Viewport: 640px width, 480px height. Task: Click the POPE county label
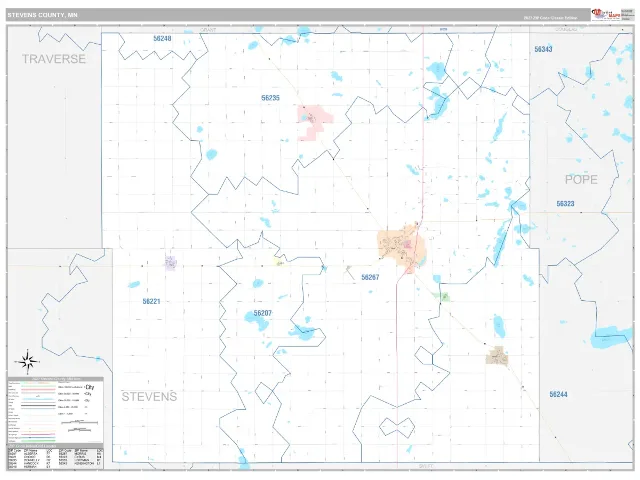pos(581,179)
